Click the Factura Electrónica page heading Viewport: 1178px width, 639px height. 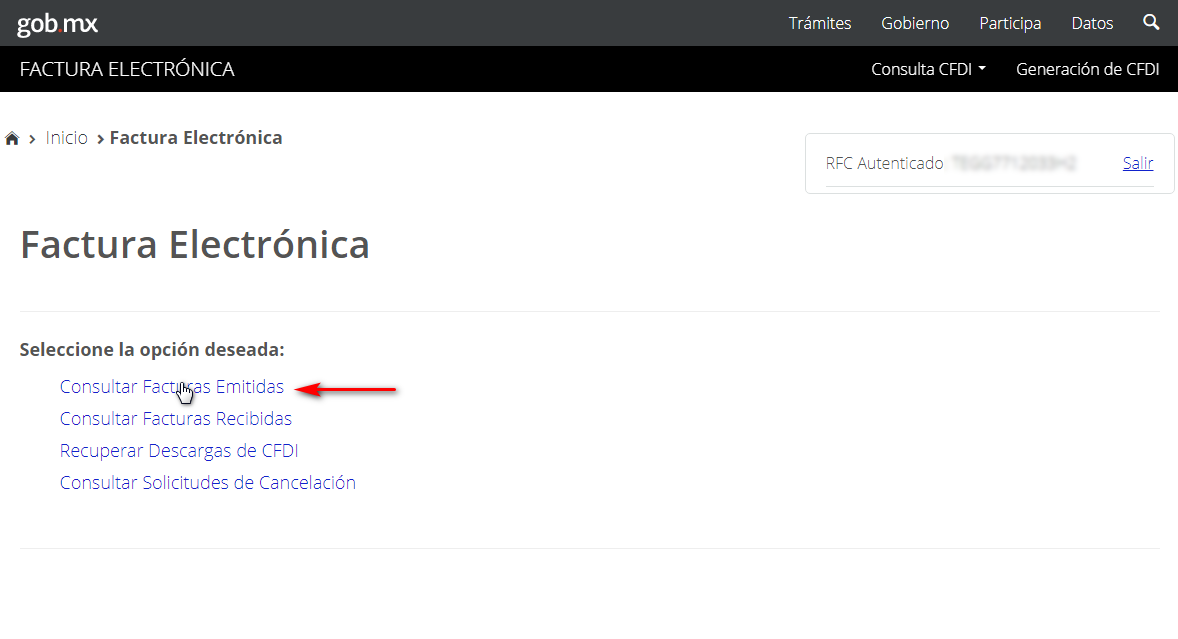click(195, 245)
